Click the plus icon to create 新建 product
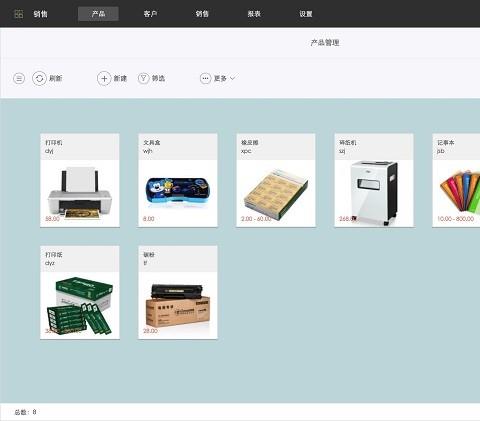This screenshot has width=480, height=421. (104, 79)
